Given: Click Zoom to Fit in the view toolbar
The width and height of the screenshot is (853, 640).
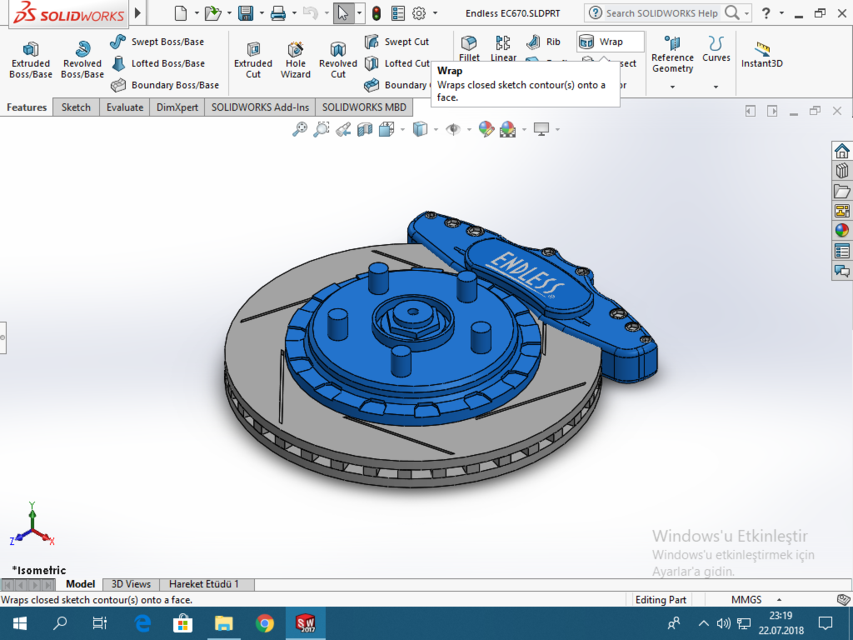Looking at the screenshot, I should [300, 130].
